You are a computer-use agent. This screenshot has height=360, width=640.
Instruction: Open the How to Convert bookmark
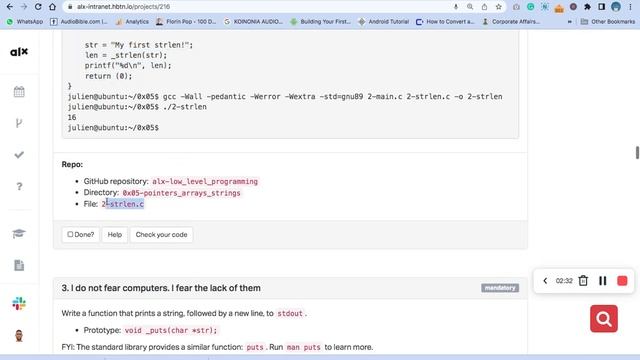pyautogui.click(x=445, y=22)
